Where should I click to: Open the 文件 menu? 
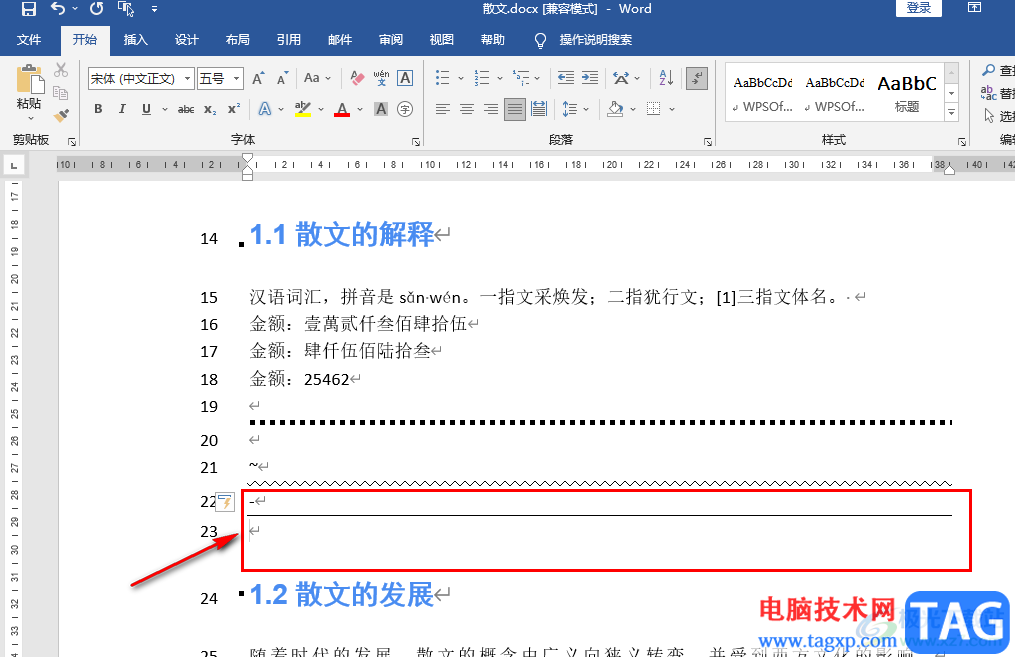[28, 39]
